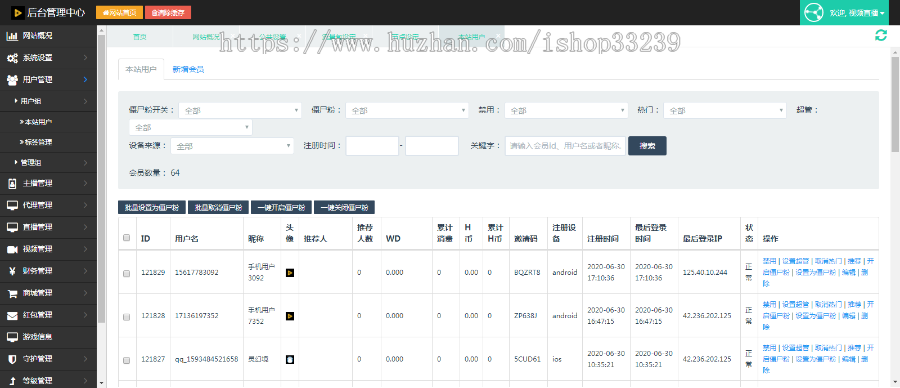This screenshot has width=900, height=388.
Task: Click the 网站概况 bar chart icon
Action: (11, 36)
